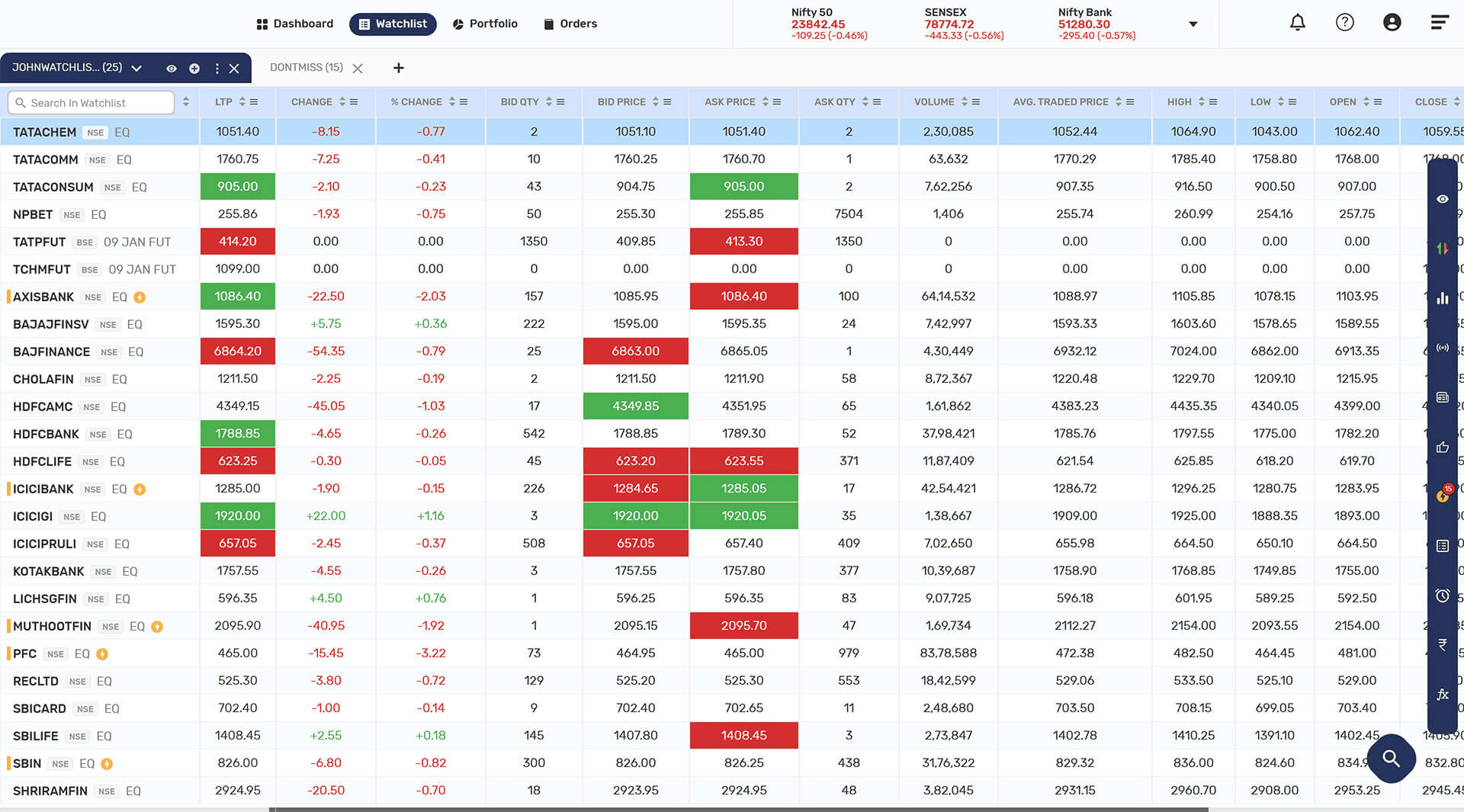This screenshot has height=812, width=1464.
Task: Toggle sort on the % CHANGE column
Action: pos(452,102)
